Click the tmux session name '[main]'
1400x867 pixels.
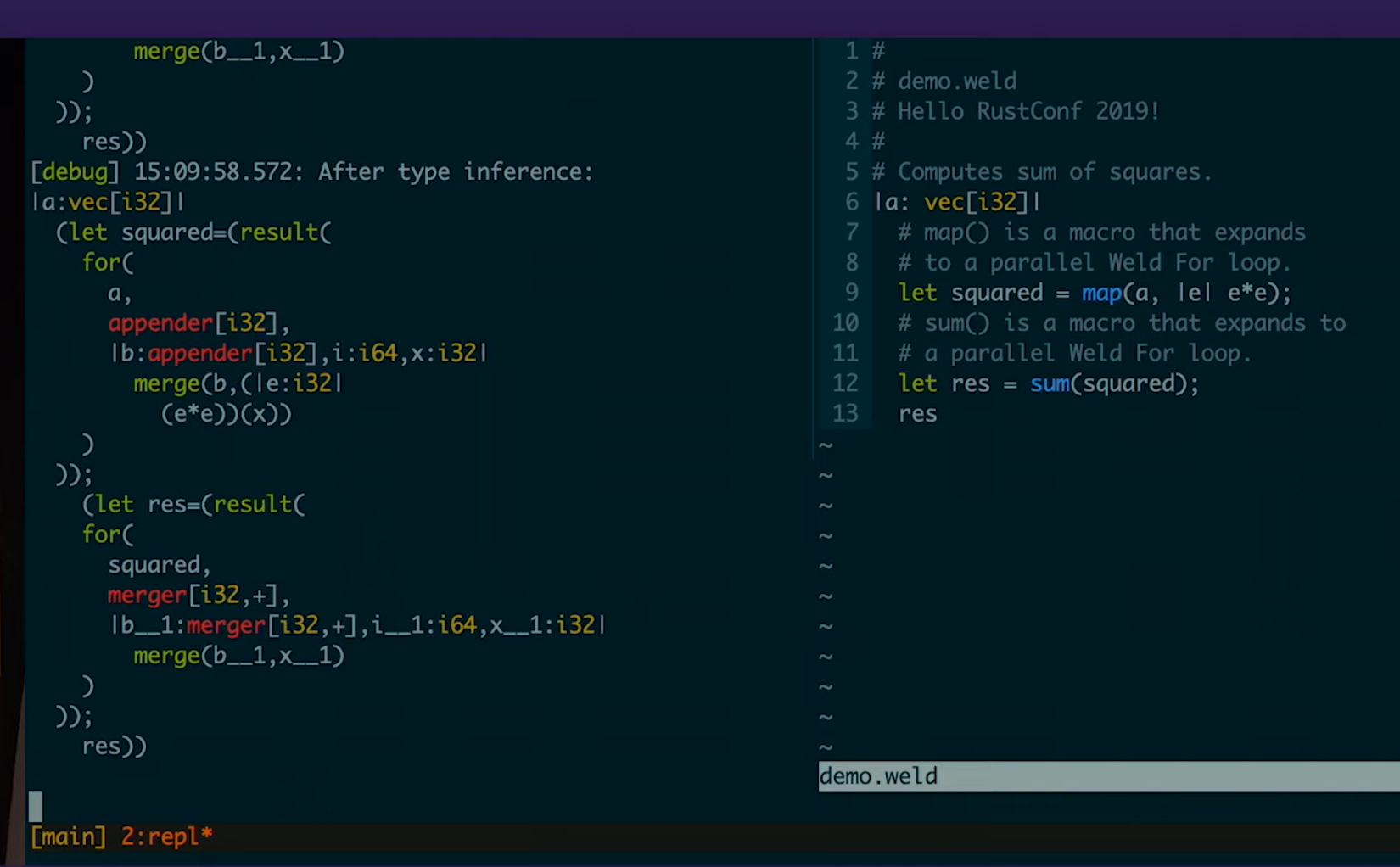69,836
